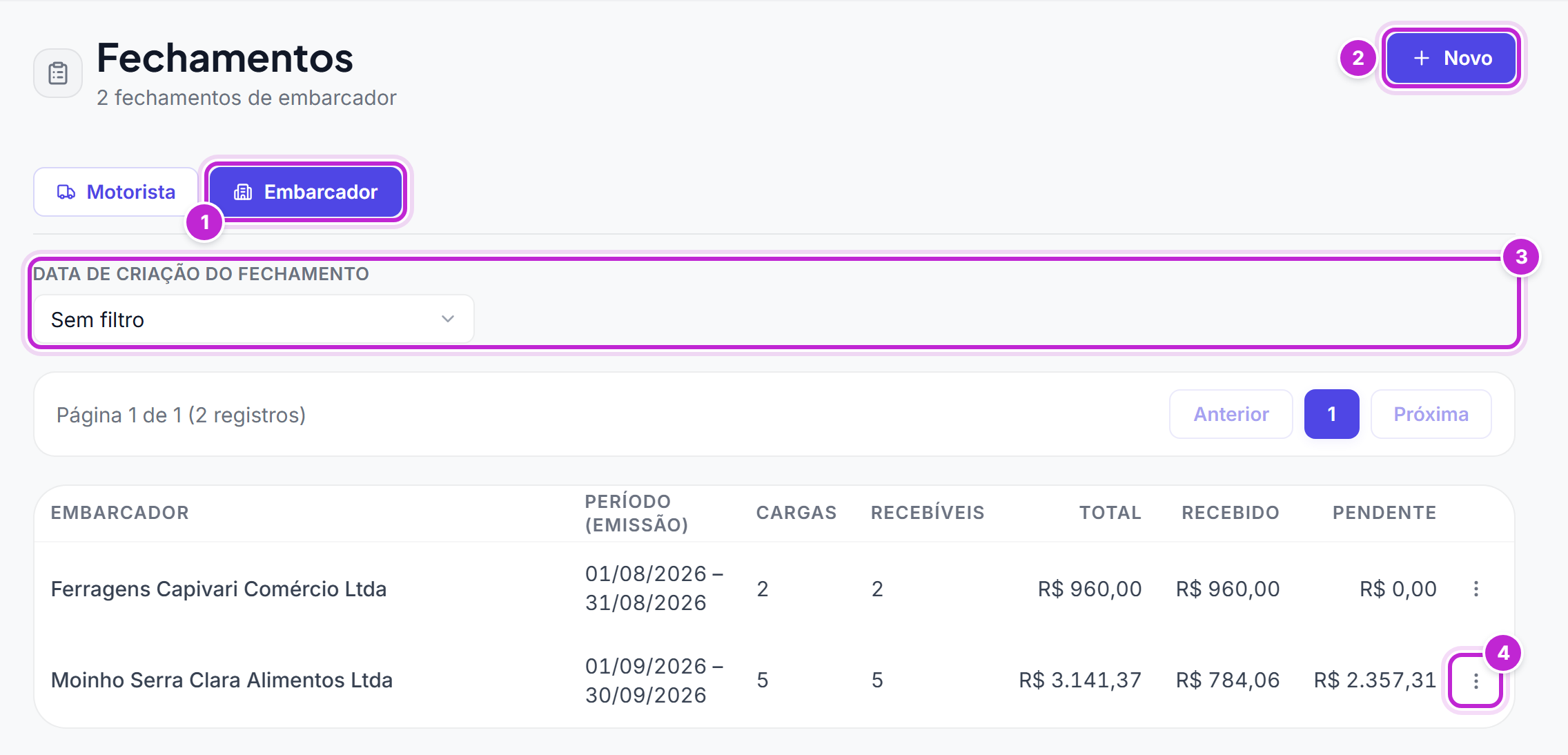Open actions menu for Moinho Serra Clara row
This screenshot has width=1568, height=755.
(1476, 681)
